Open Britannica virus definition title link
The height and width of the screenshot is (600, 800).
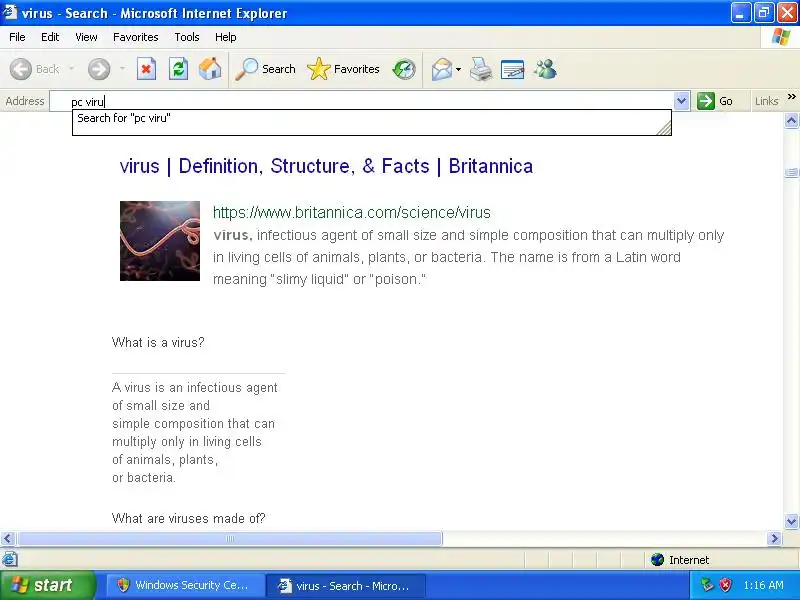point(327,166)
